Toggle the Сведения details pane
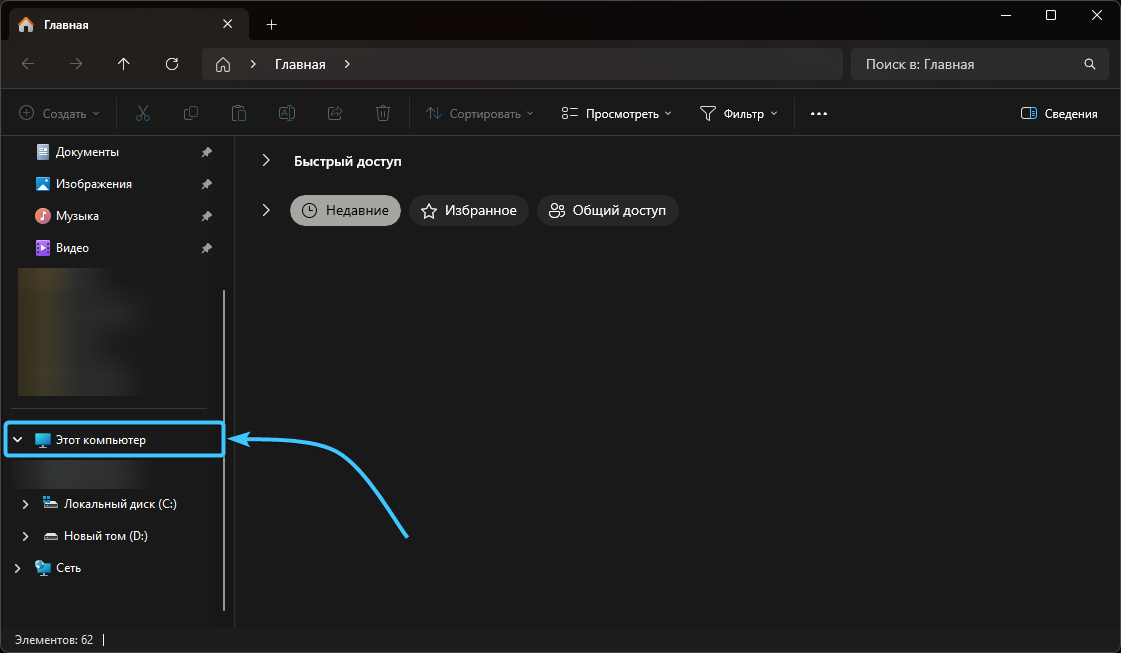The height and width of the screenshot is (653, 1121). coord(1059,114)
